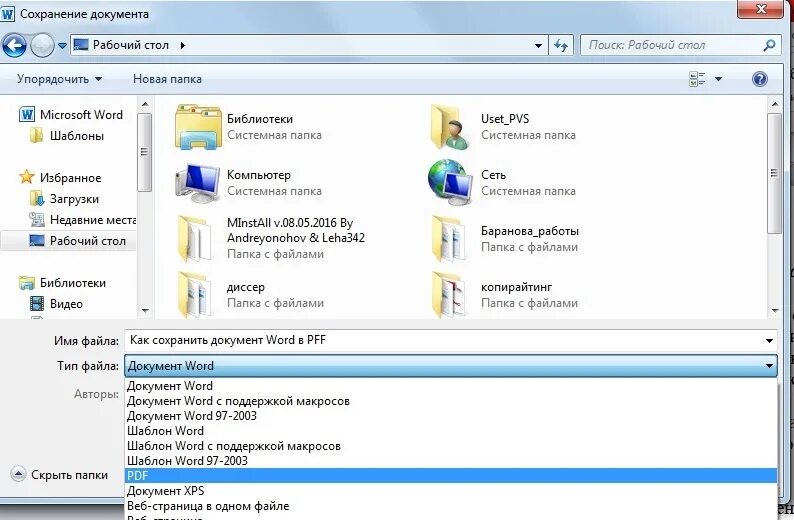794x520 pixels.
Task: Click the search box for Рабочий стол
Action: coord(680,45)
